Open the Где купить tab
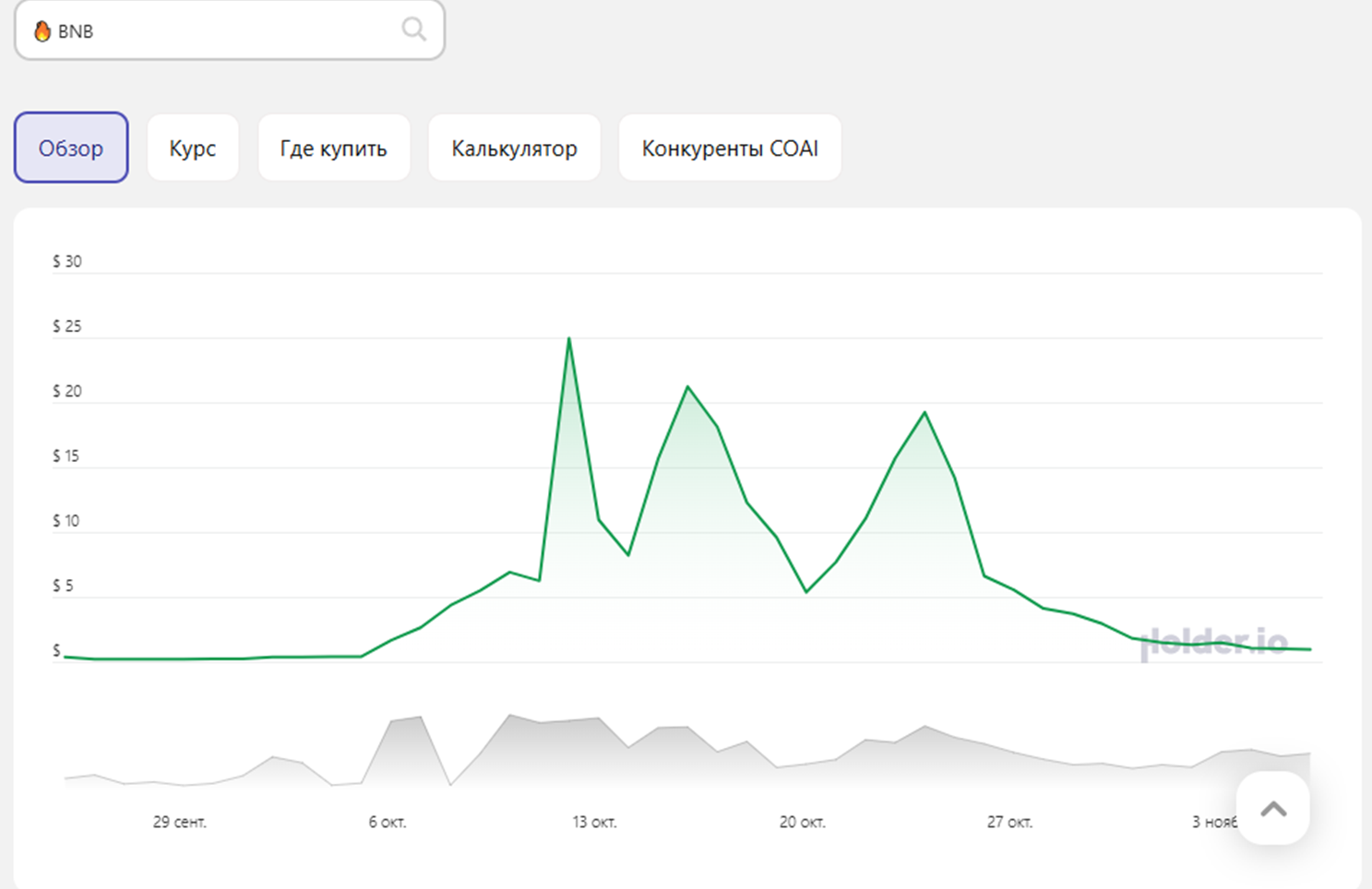 tap(334, 148)
